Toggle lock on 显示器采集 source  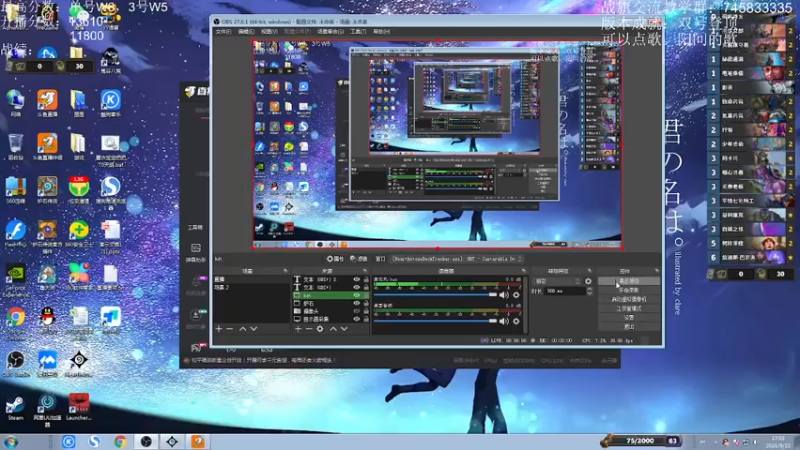(366, 319)
